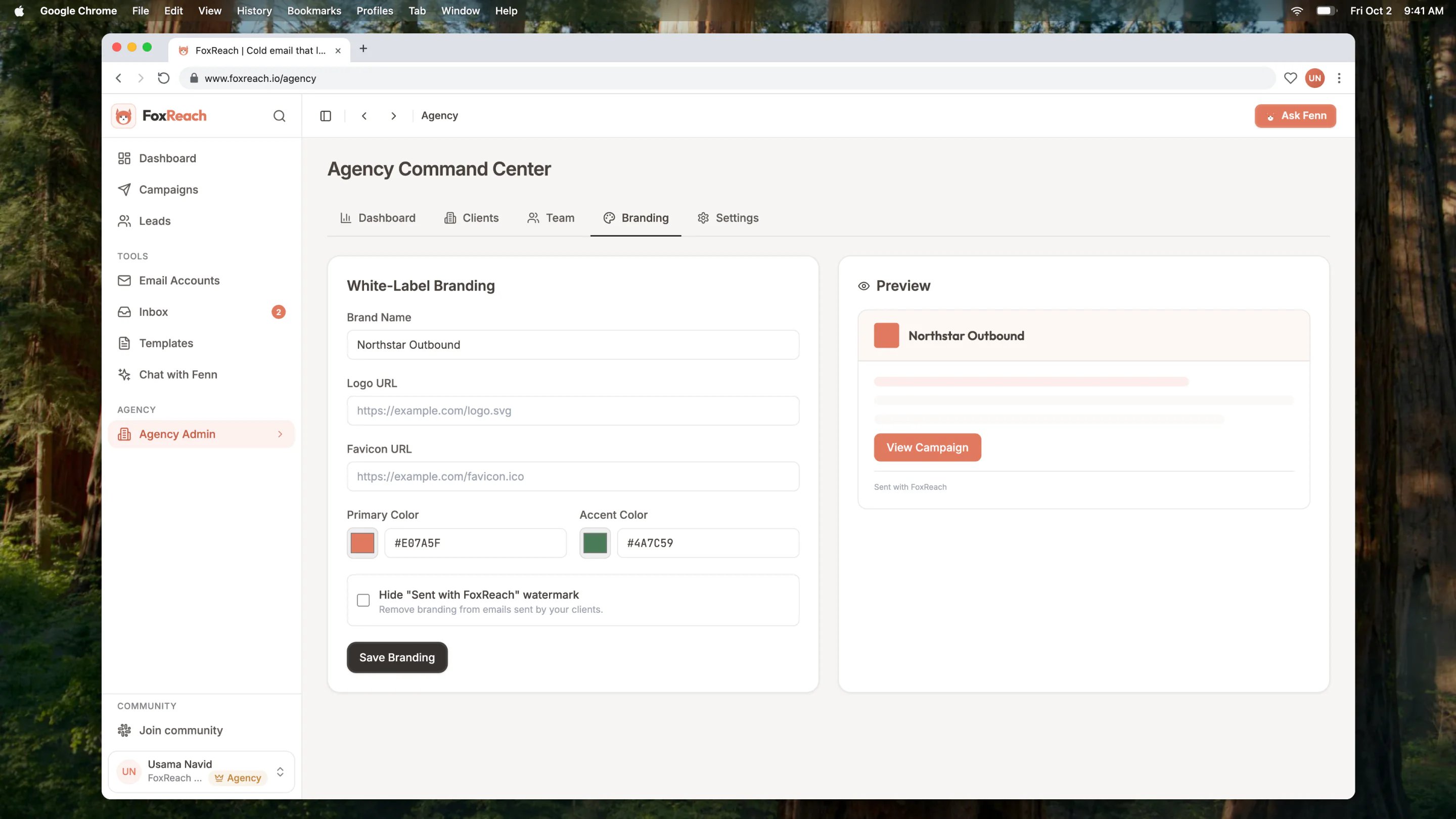This screenshot has height=819, width=1456.
Task: Click View Campaign in the preview
Action: coord(927,447)
